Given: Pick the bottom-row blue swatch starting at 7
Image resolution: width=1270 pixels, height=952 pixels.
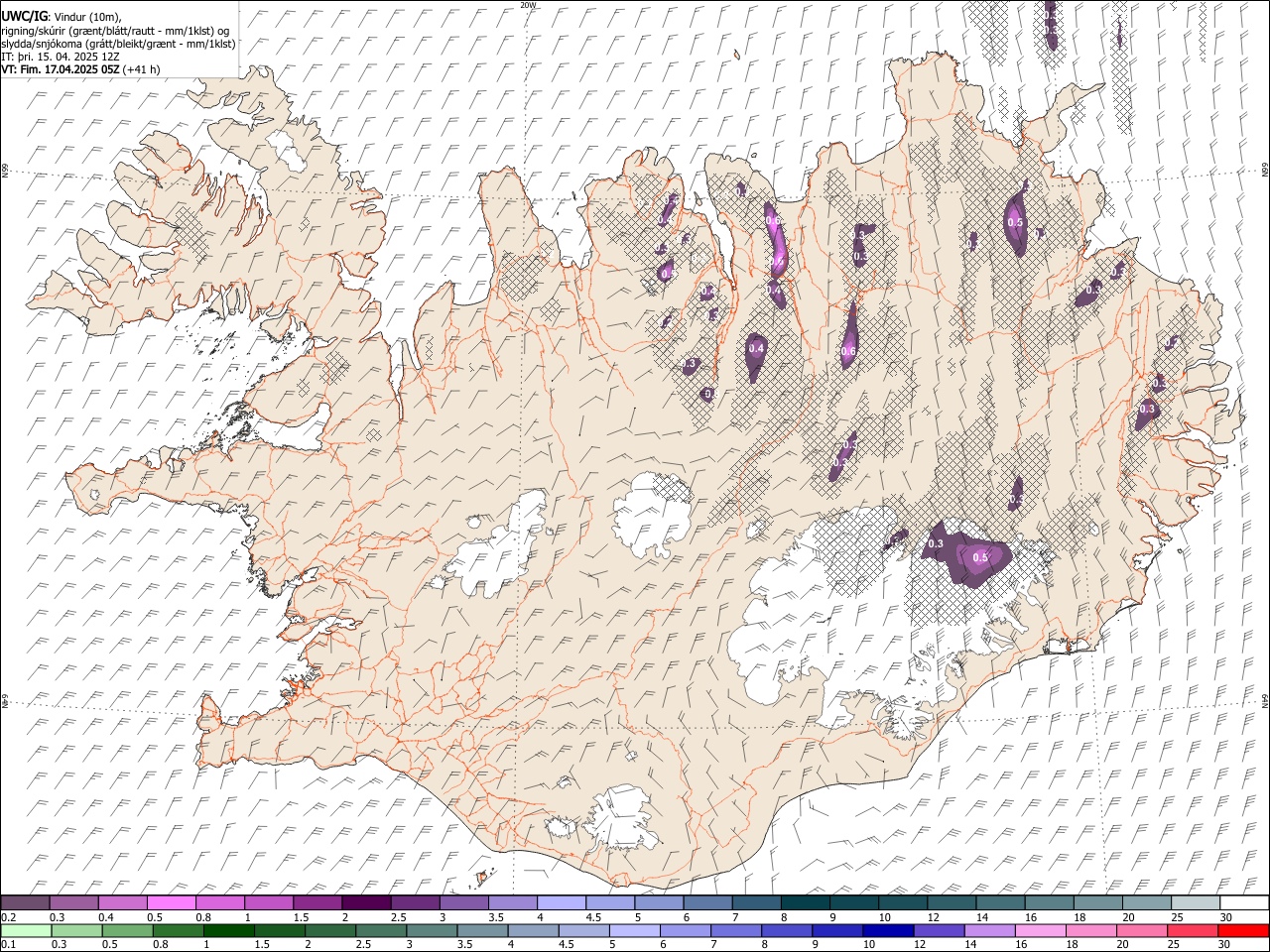Looking at the screenshot, I should pyautogui.click(x=735, y=930).
